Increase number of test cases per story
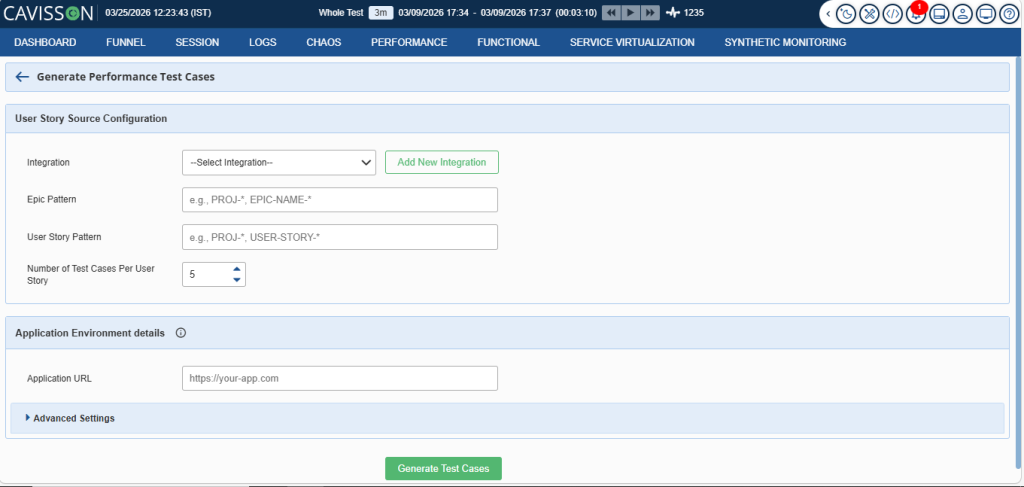This screenshot has width=1024, height=487. (237, 269)
